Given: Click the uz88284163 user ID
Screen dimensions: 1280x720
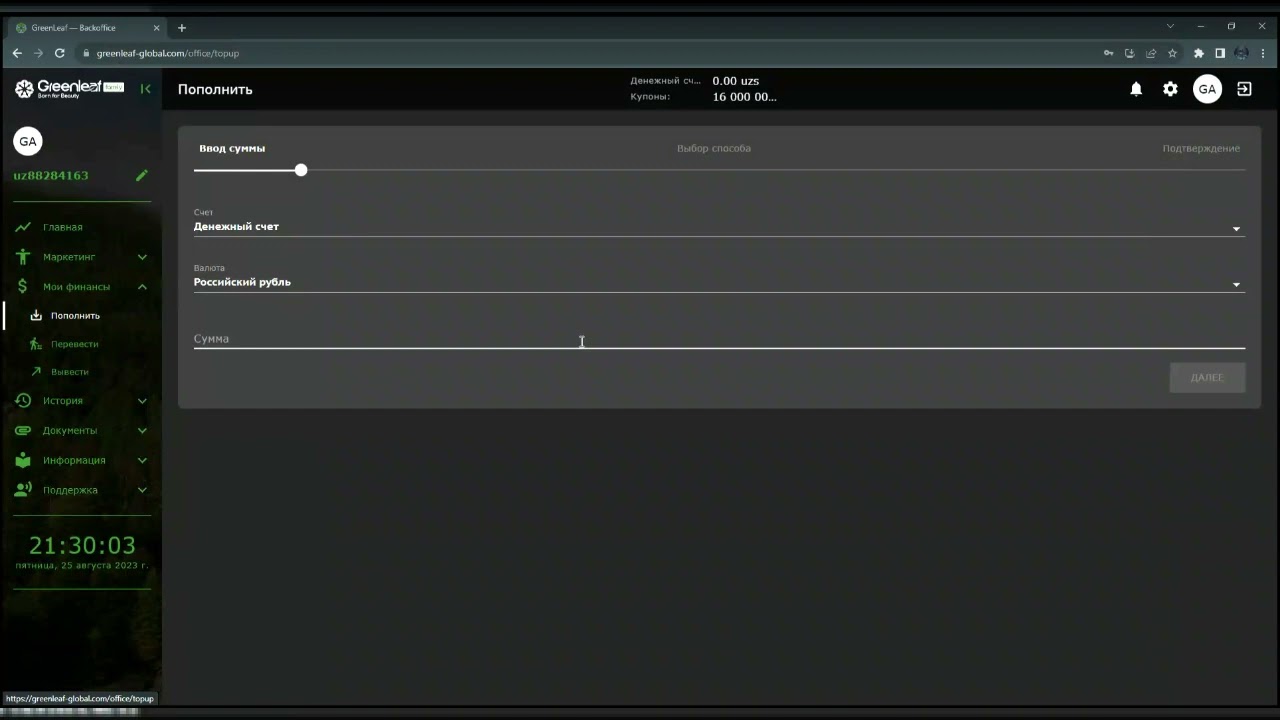Looking at the screenshot, I should [x=51, y=175].
